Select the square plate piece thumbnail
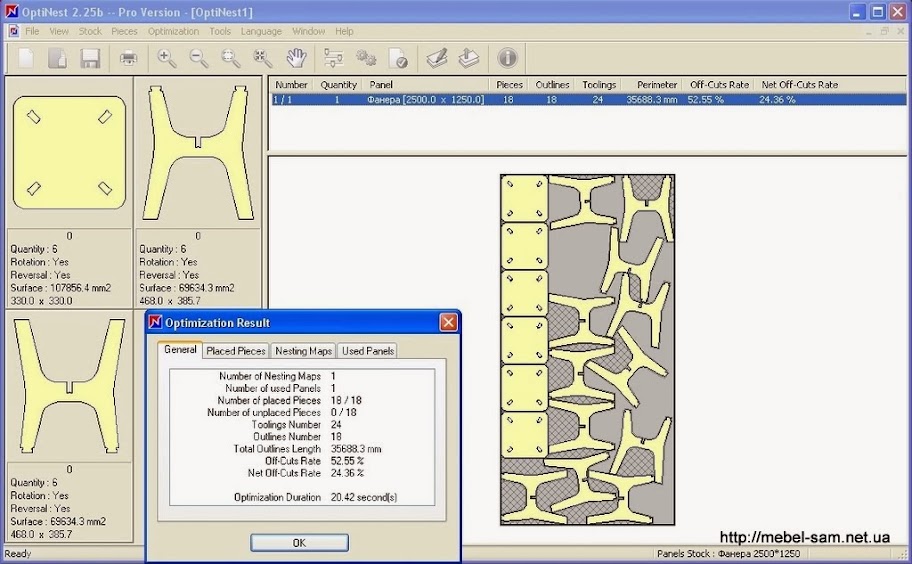This screenshot has height=564, width=912. coord(69,153)
